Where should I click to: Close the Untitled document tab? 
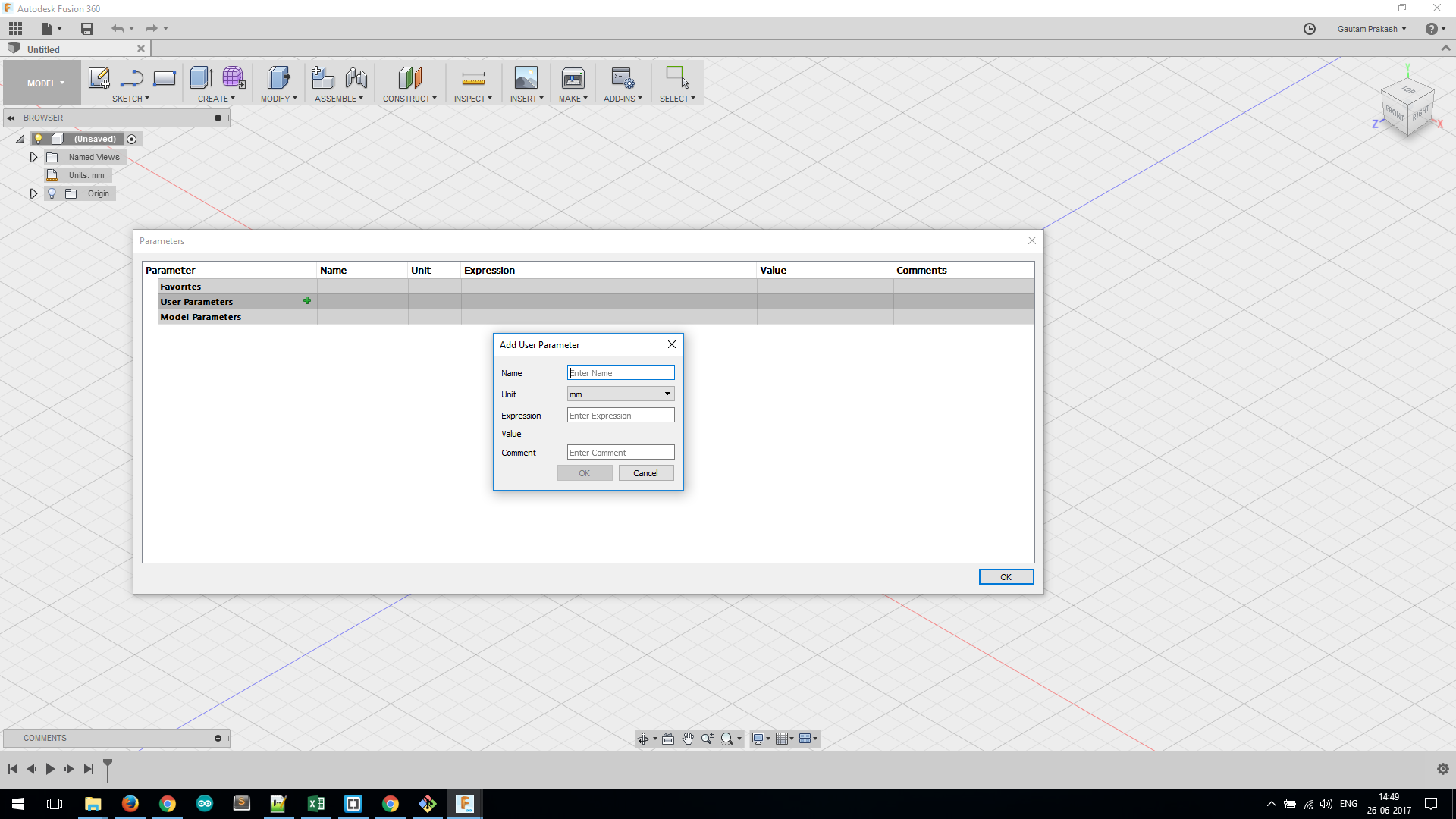pos(141,49)
